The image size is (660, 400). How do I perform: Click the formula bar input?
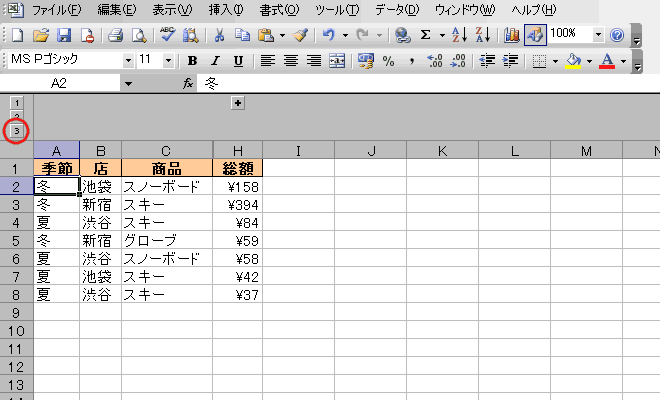(x=429, y=84)
